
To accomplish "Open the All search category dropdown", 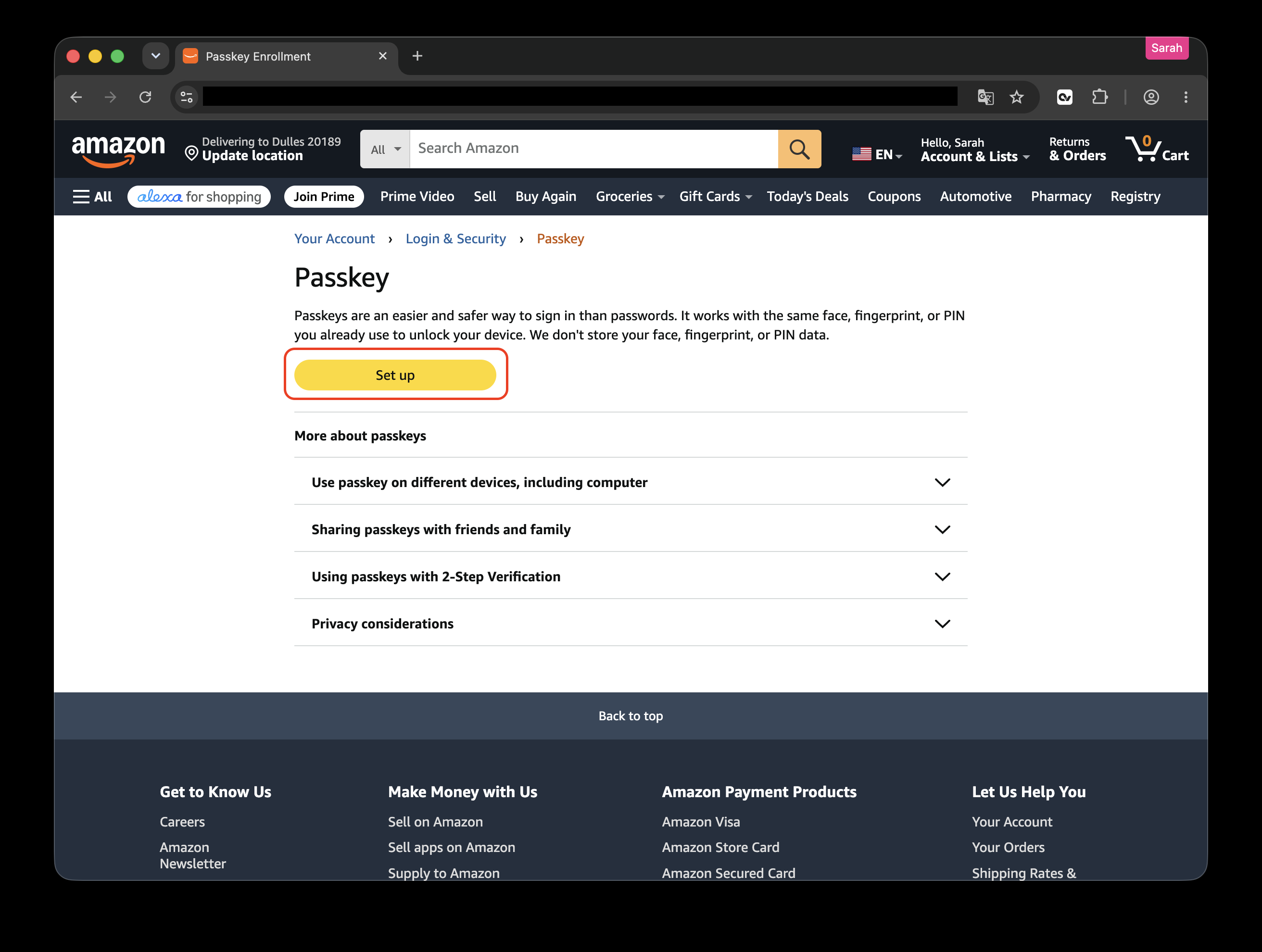I will (385, 149).
